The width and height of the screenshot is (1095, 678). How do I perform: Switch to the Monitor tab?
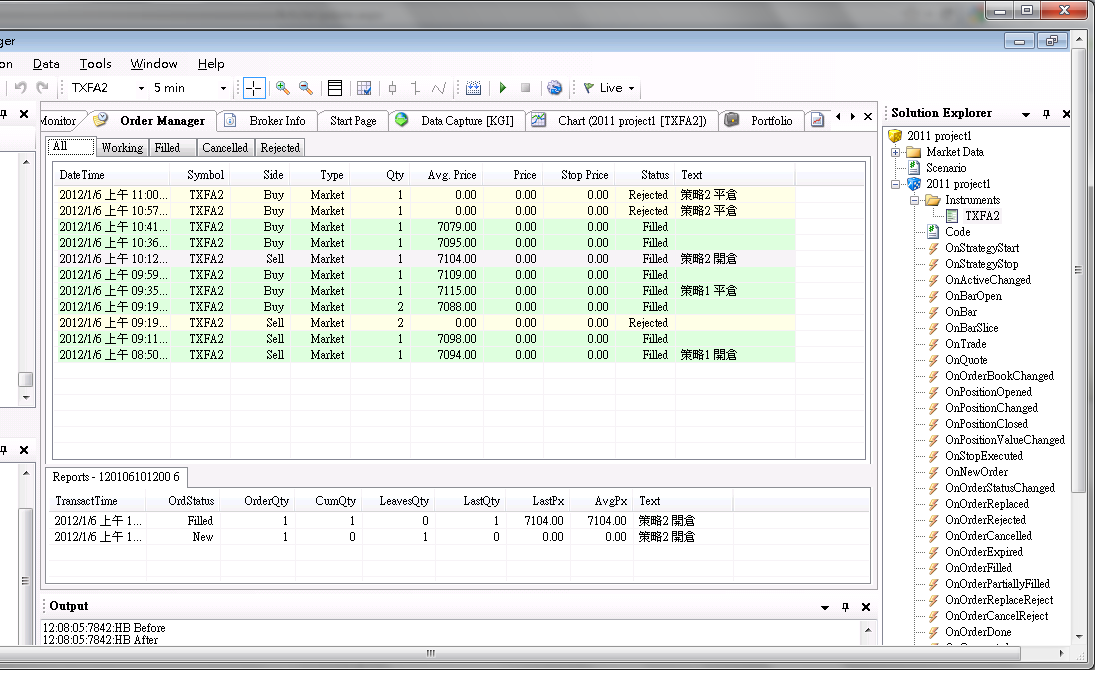[x=59, y=121]
